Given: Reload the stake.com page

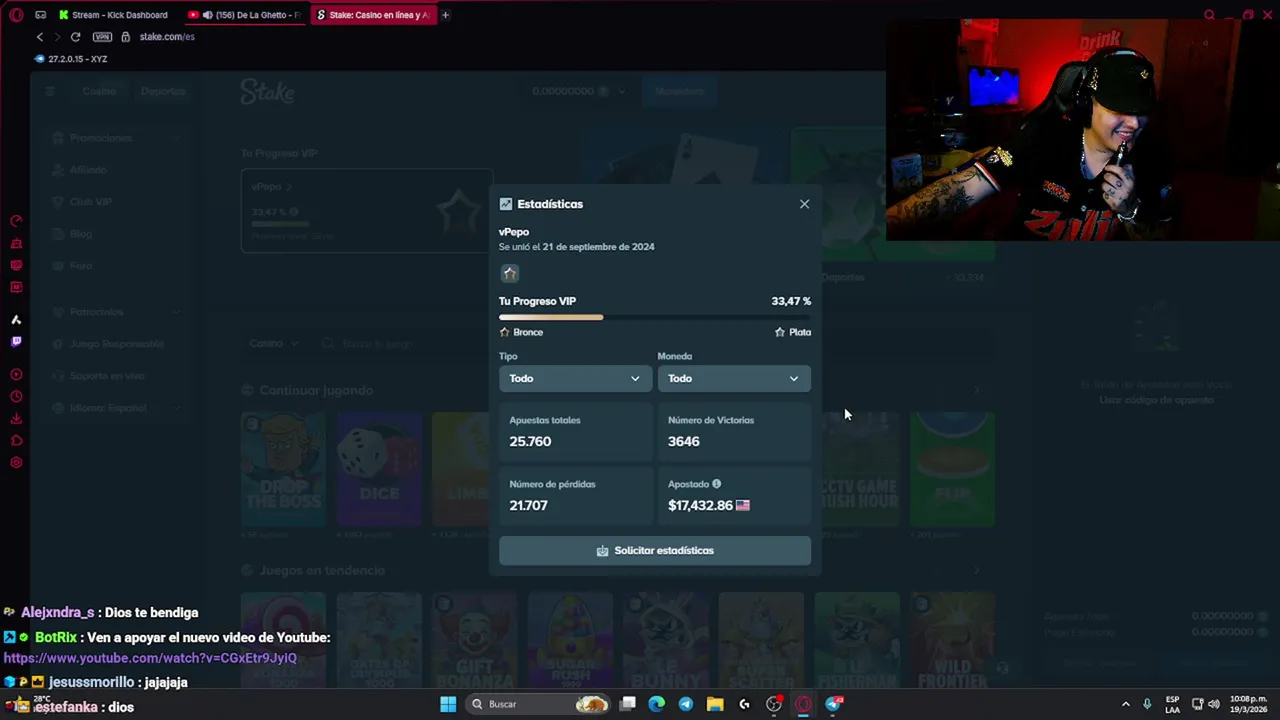Looking at the screenshot, I should (x=75, y=37).
